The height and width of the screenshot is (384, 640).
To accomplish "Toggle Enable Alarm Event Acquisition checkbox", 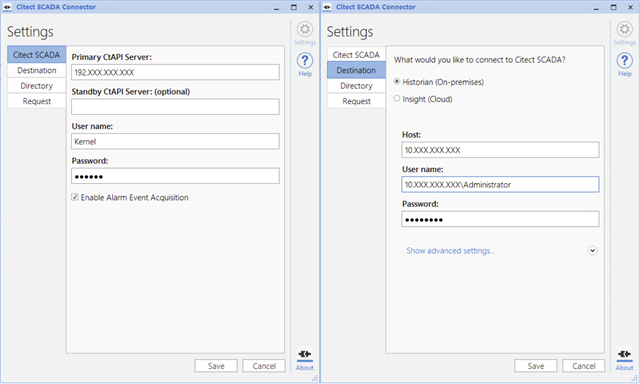I will coord(75,197).
